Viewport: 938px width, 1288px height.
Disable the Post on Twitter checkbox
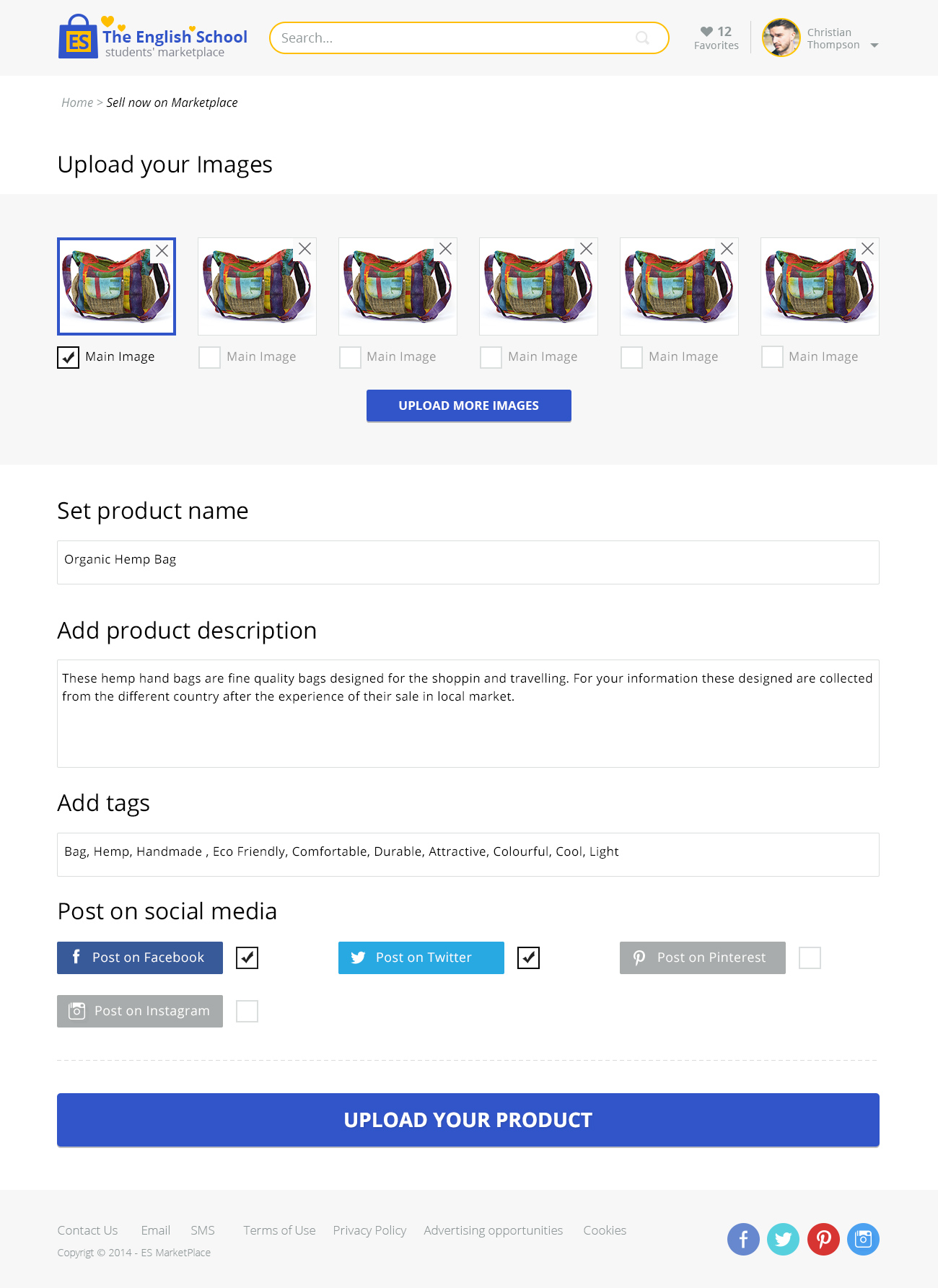(x=528, y=958)
